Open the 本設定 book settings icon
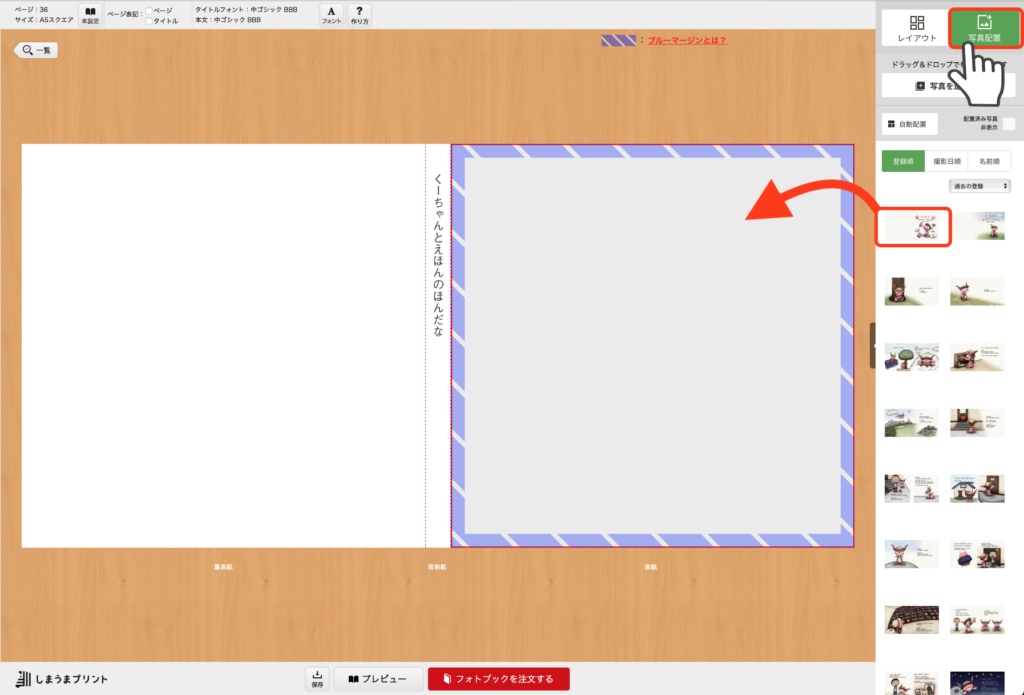This screenshot has height=695, width=1024. [90, 15]
